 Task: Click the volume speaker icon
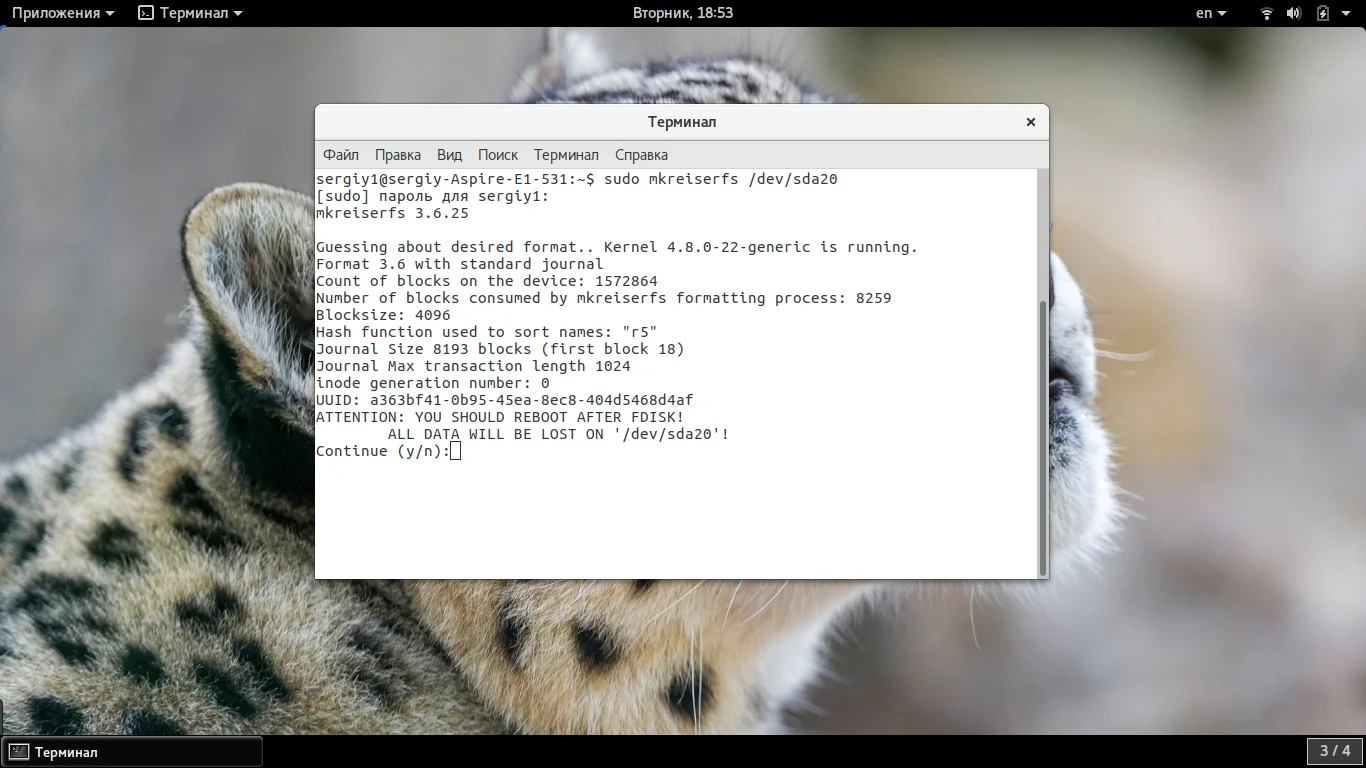[1294, 13]
